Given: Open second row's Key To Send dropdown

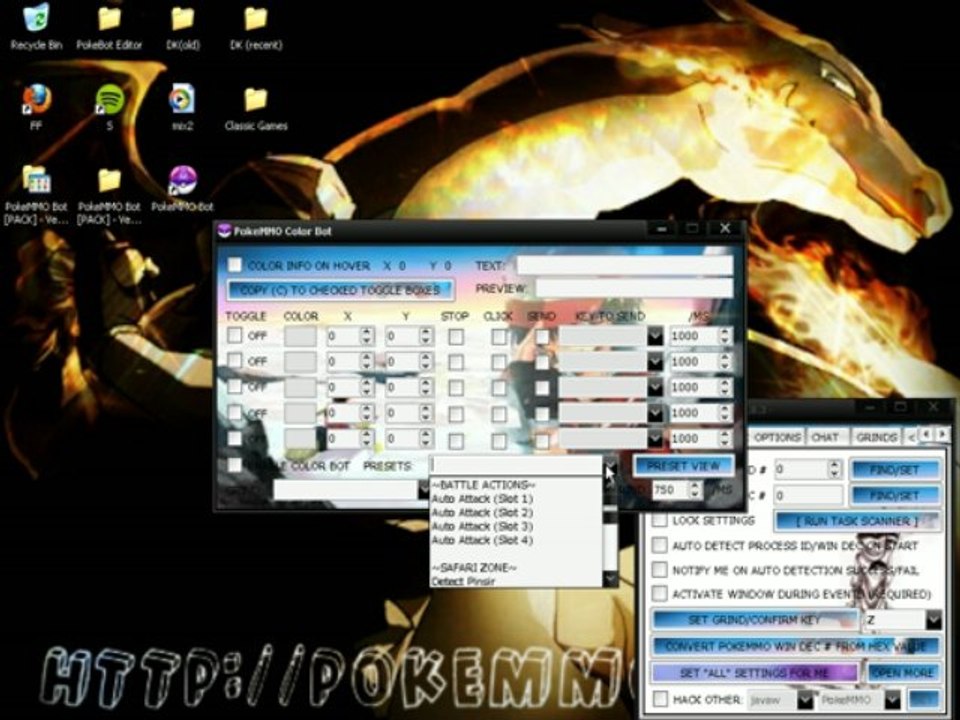Looking at the screenshot, I should (x=654, y=361).
